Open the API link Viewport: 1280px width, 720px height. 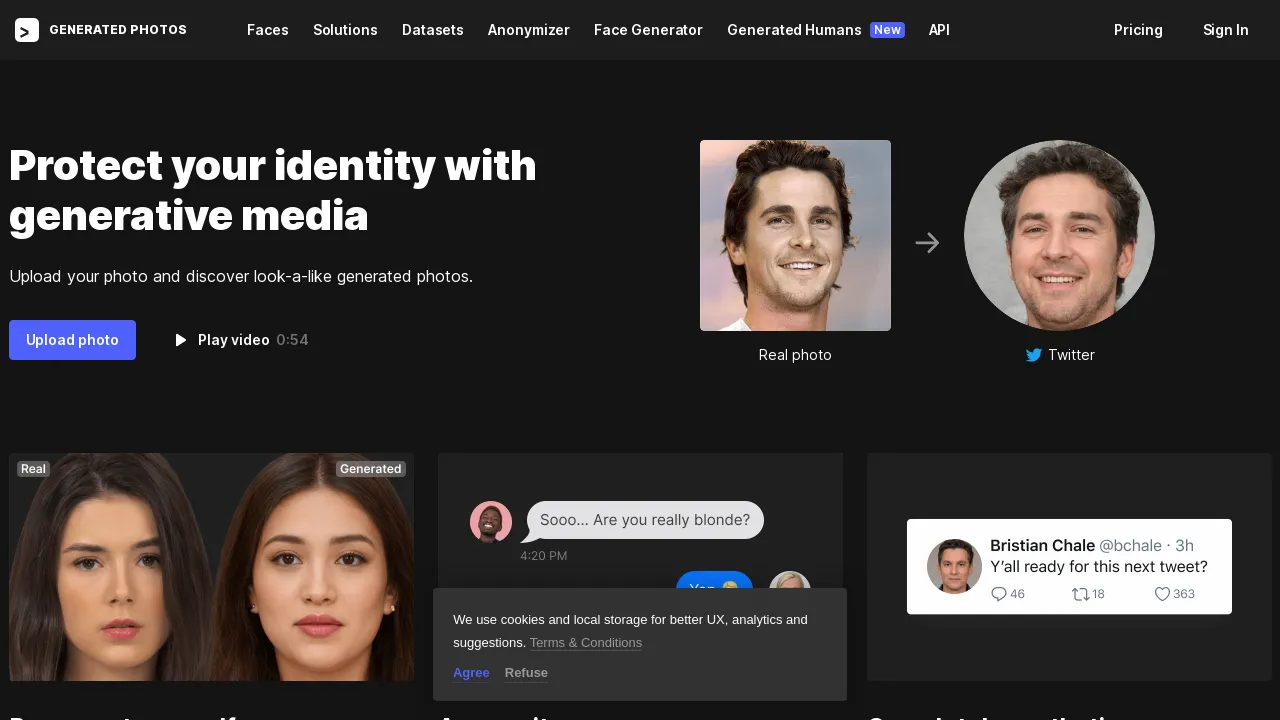click(x=939, y=30)
